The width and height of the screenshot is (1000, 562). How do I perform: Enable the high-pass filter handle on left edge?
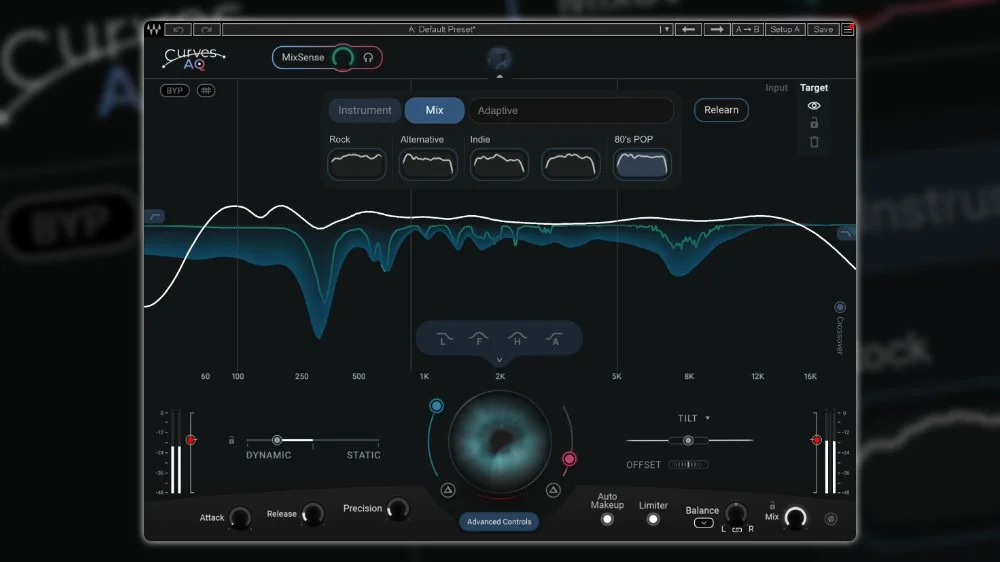pyautogui.click(x=155, y=217)
